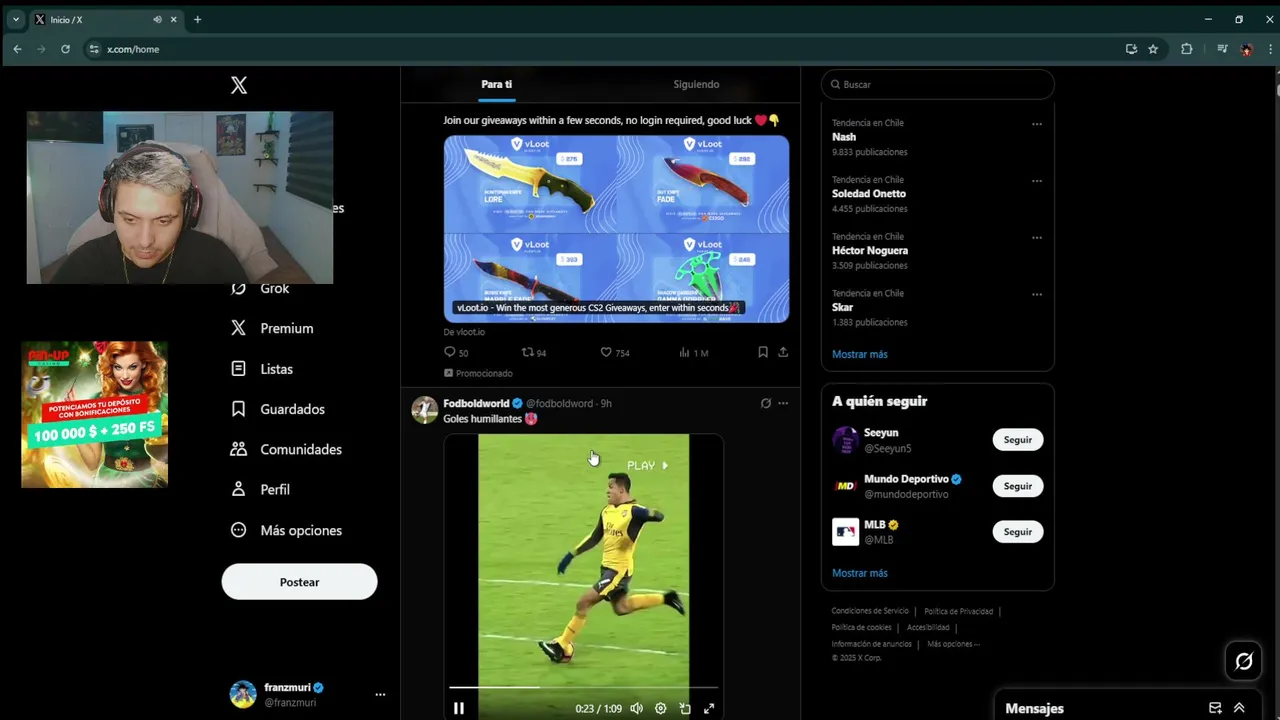Viewport: 1280px width, 720px height.
Task: Open Grok explain icon on Fodboldworld post
Action: click(765, 403)
